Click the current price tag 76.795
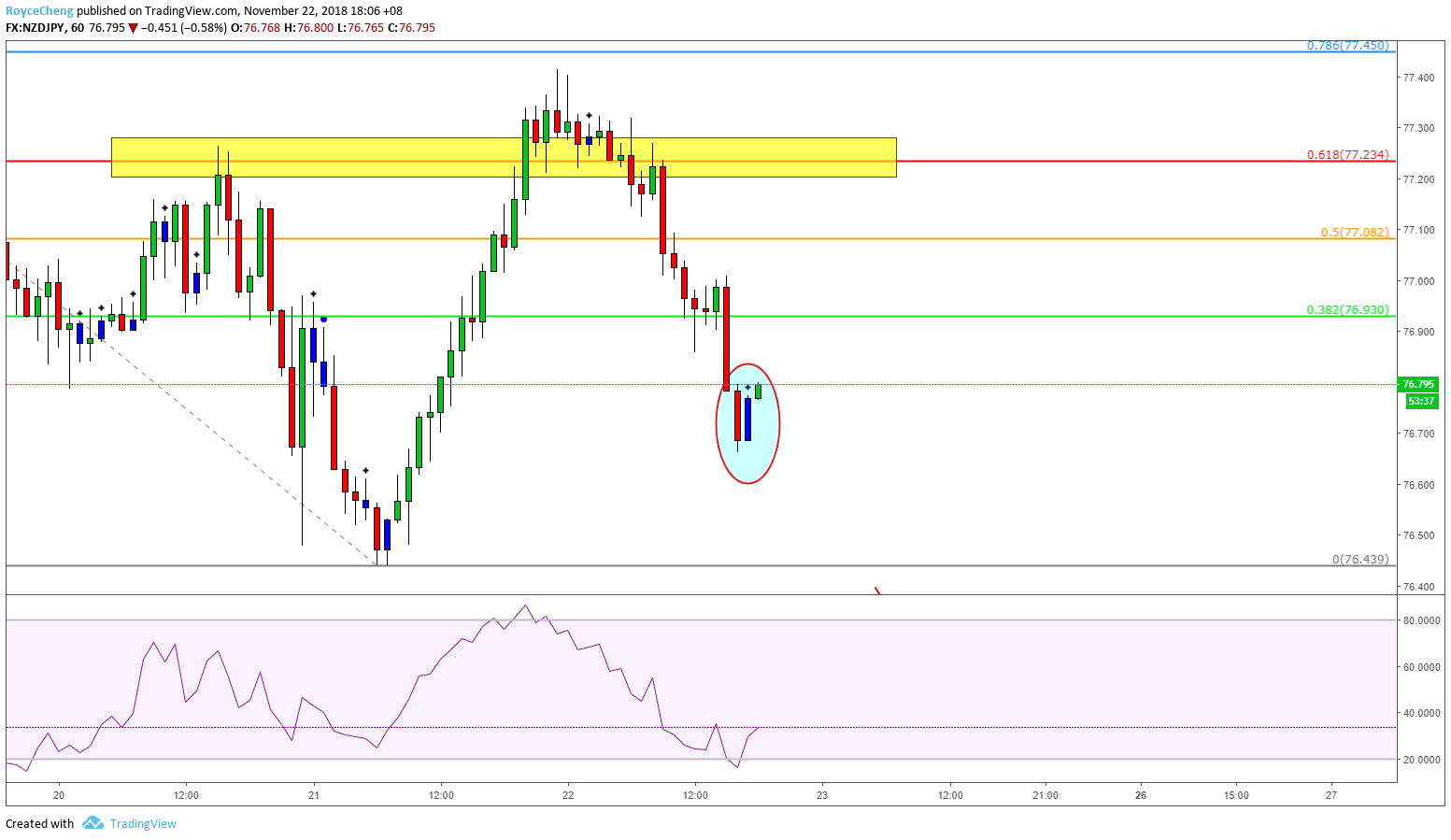Screen dimensions: 1451x840 [x=1418, y=384]
